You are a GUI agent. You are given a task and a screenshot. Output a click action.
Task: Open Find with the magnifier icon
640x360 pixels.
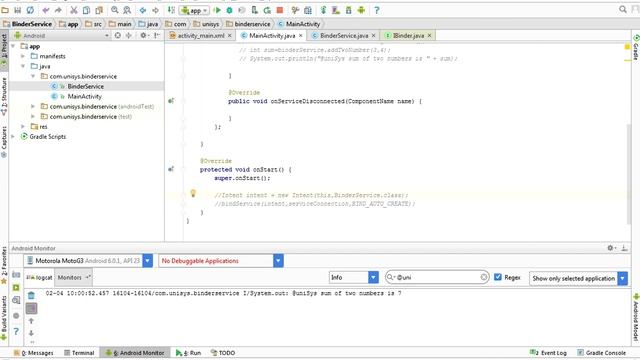[x=115, y=10]
